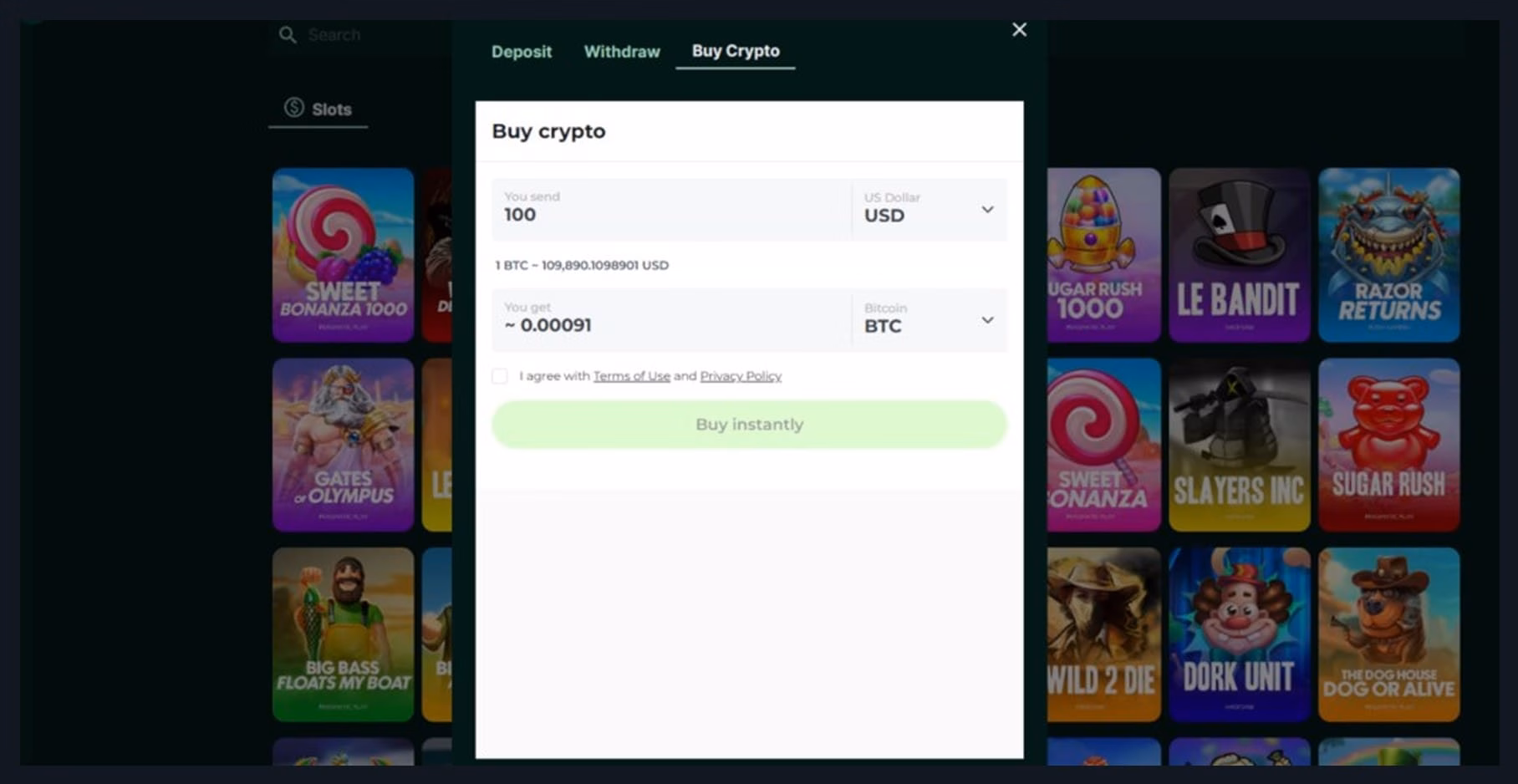Viewport: 1518px width, 784px height.
Task: Open the Gates of Olympus game
Action: point(343,445)
